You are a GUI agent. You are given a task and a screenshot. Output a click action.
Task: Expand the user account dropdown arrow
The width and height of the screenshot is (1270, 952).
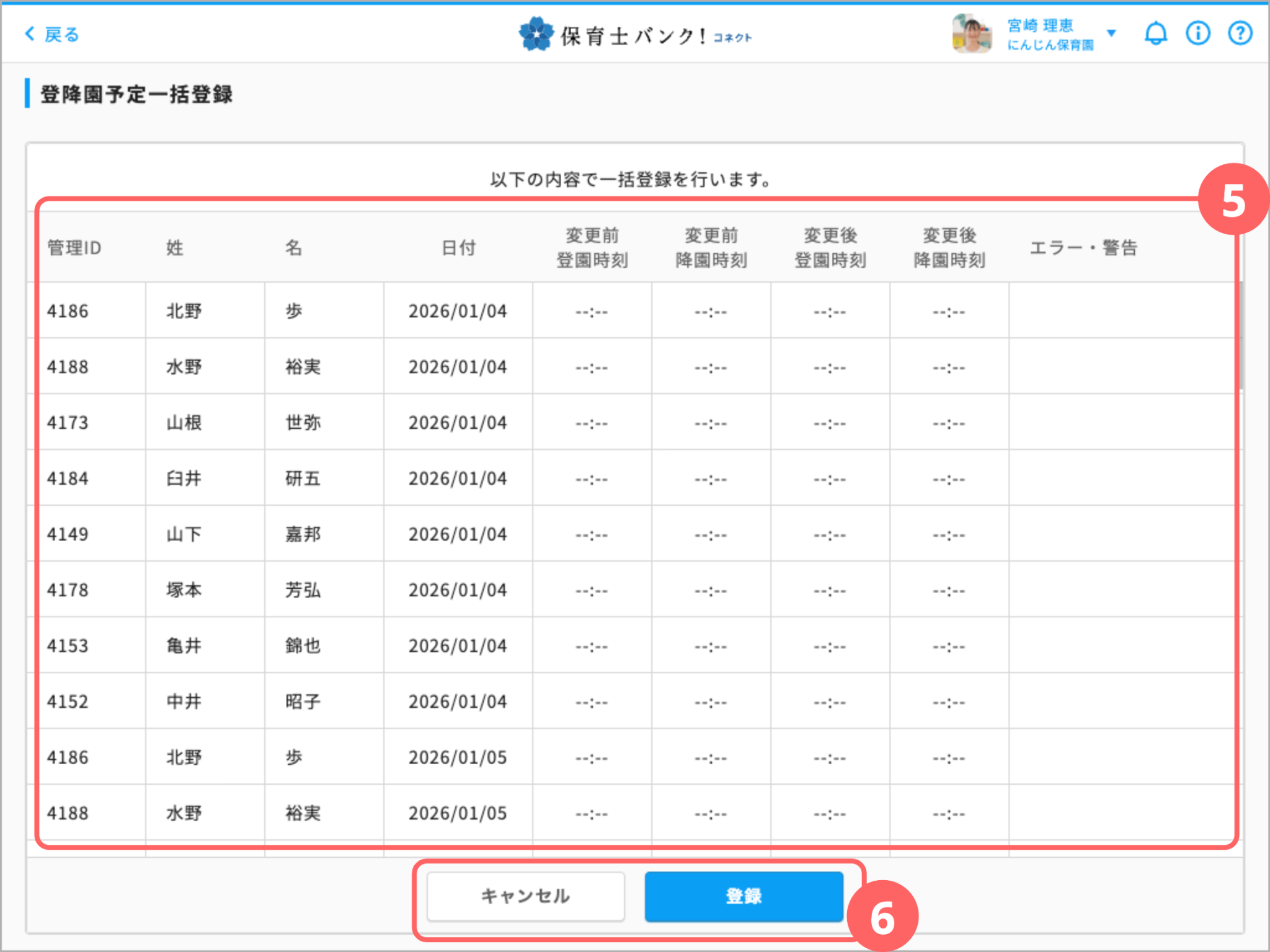(1111, 33)
